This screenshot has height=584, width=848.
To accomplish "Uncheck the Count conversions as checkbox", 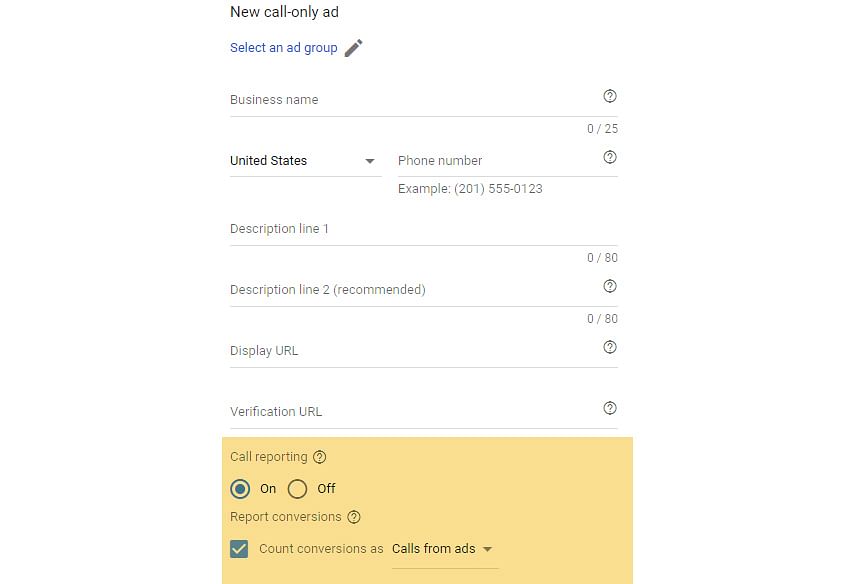I will [x=239, y=549].
